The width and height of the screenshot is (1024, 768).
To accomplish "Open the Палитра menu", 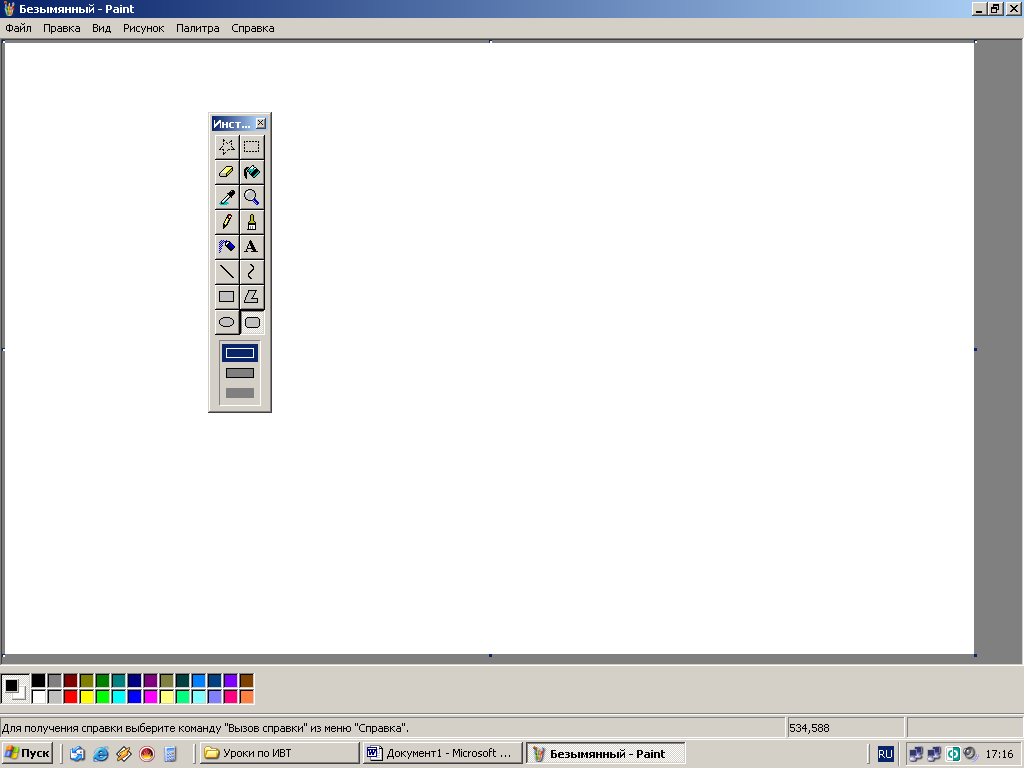I will (197, 28).
